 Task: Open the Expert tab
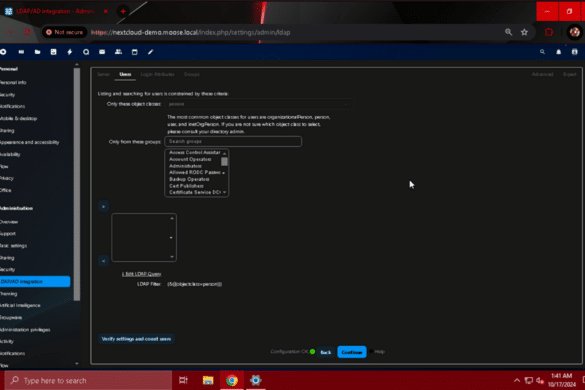click(x=570, y=74)
